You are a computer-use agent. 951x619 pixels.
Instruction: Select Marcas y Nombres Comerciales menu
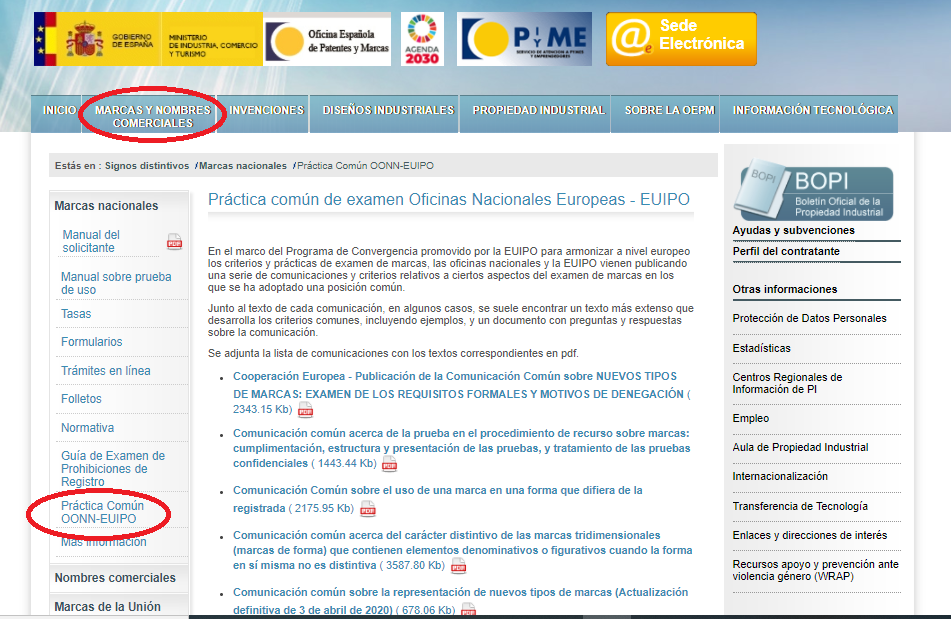point(153,116)
